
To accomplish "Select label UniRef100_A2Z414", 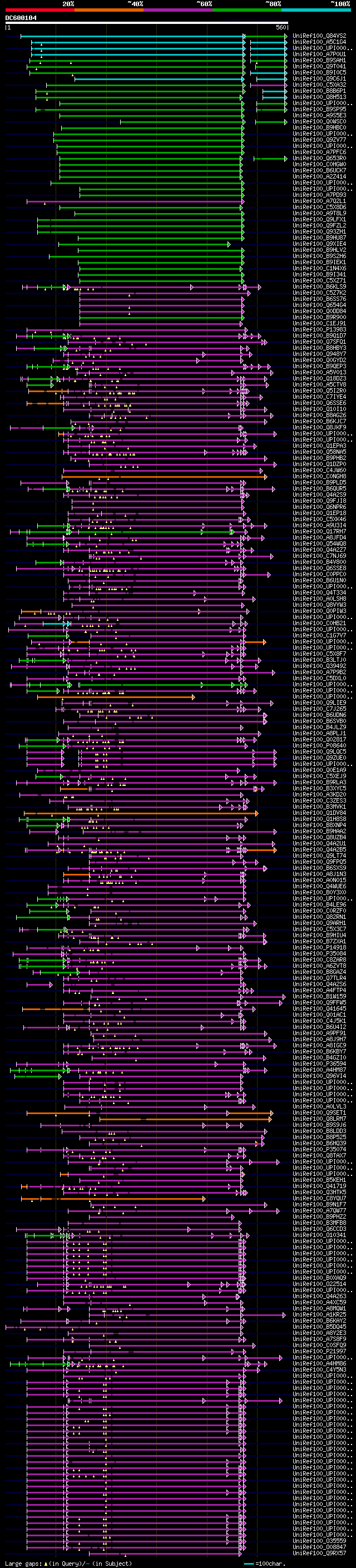I will pyautogui.click(x=319, y=176).
